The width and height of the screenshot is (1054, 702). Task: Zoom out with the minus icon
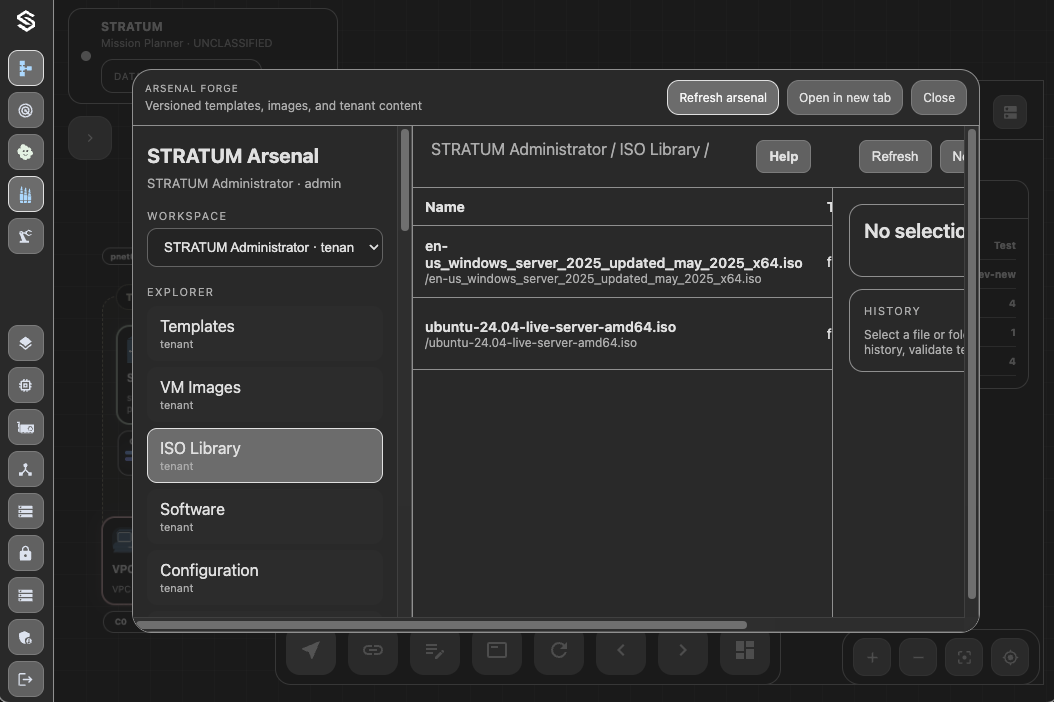click(x=918, y=658)
